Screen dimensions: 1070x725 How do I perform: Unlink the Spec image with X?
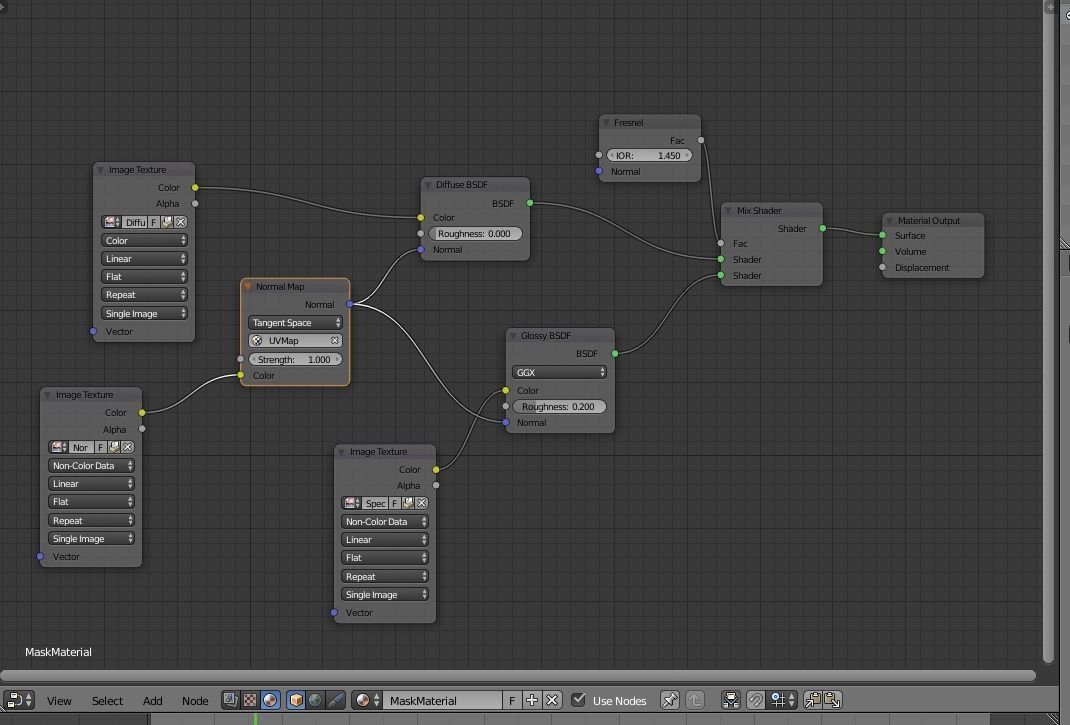(x=422, y=503)
